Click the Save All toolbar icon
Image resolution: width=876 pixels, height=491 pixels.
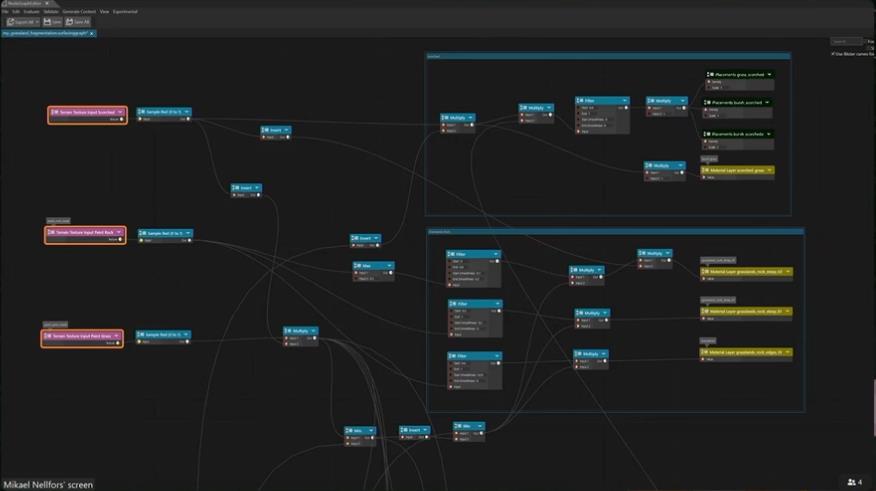click(69, 22)
